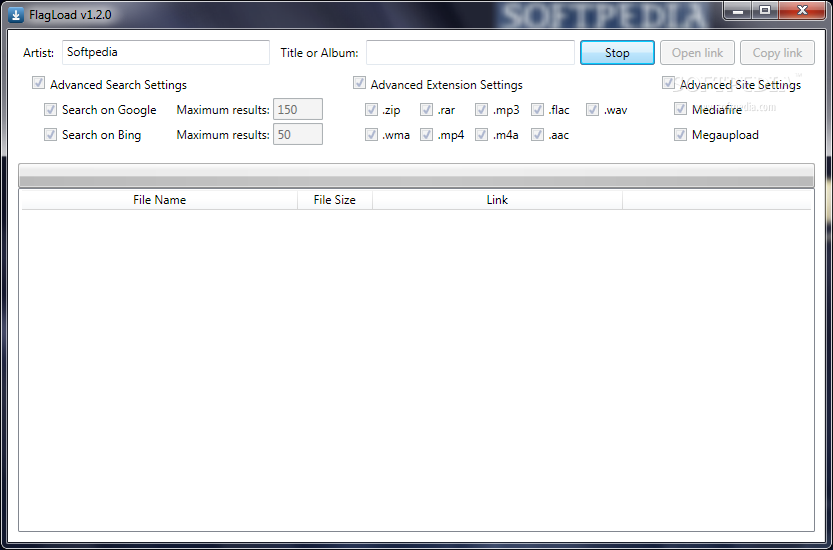This screenshot has height=550, width=833.
Task: Click Google maximum results field showing 150
Action: (298, 109)
